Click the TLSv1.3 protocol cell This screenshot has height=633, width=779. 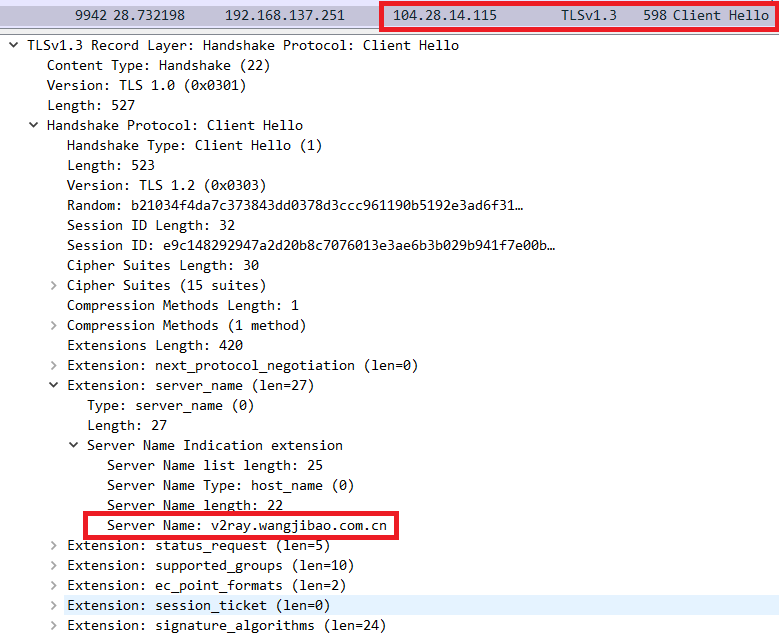[589, 15]
